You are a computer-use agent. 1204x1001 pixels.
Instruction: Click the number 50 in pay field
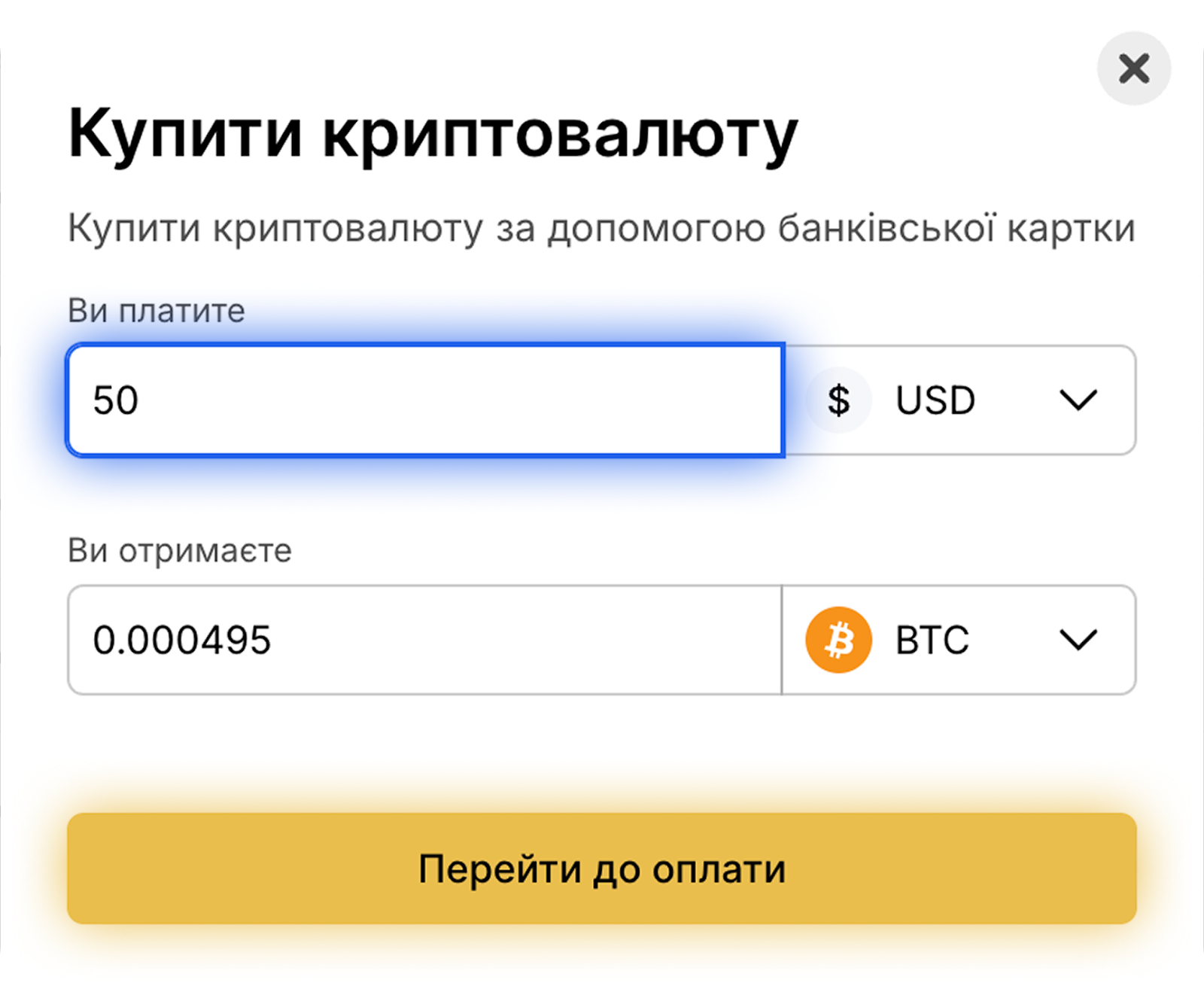pyautogui.click(x=116, y=400)
